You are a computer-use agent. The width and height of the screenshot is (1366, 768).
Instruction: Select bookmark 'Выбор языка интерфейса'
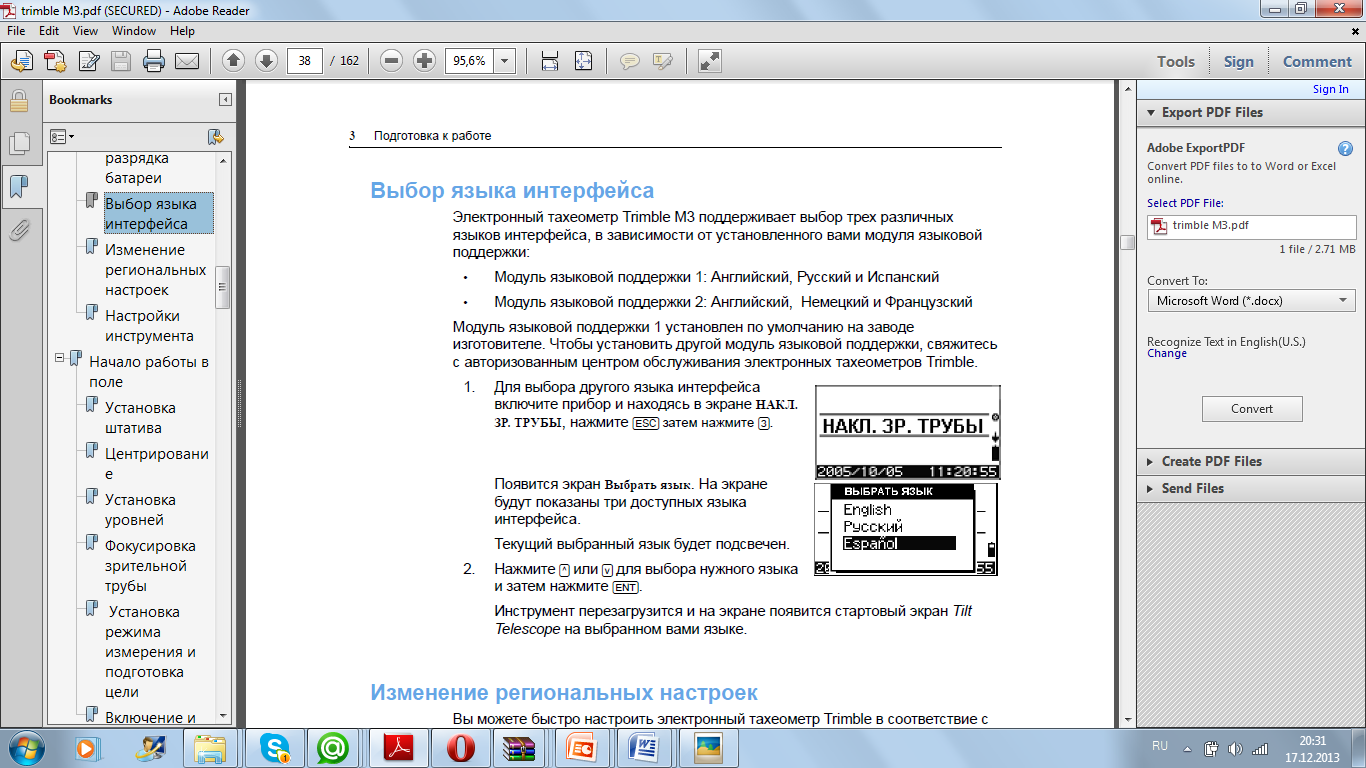(158, 214)
